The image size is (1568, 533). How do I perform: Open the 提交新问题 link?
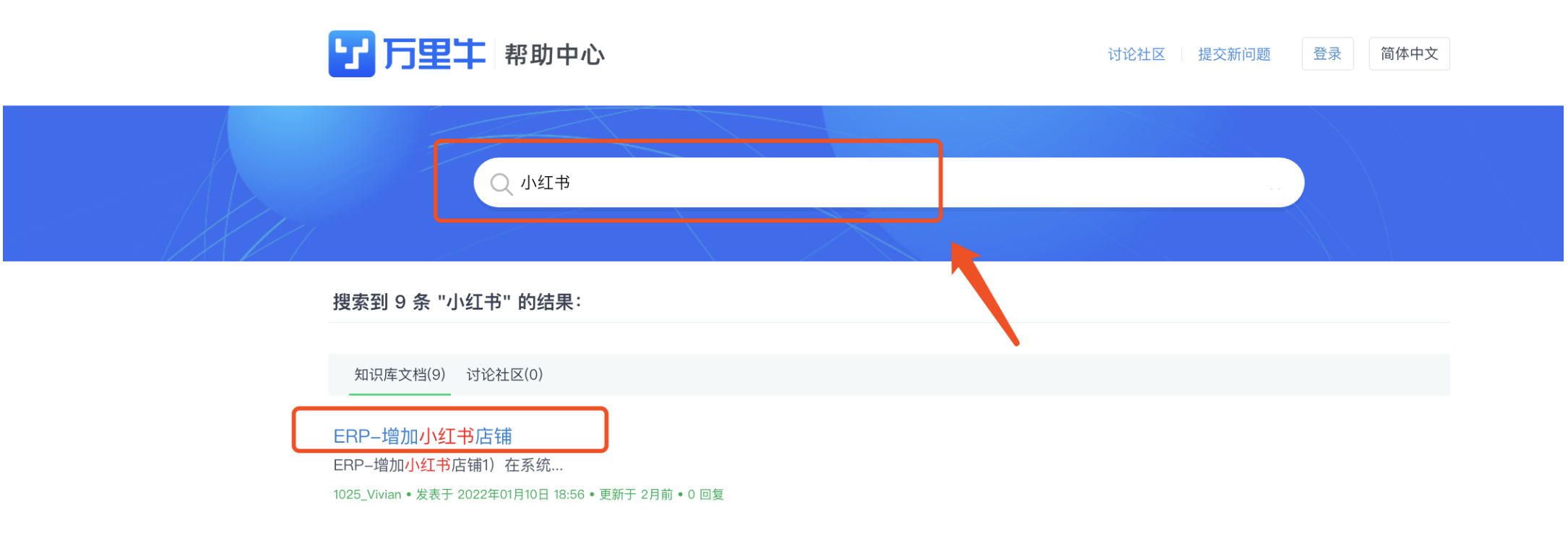tap(1234, 54)
